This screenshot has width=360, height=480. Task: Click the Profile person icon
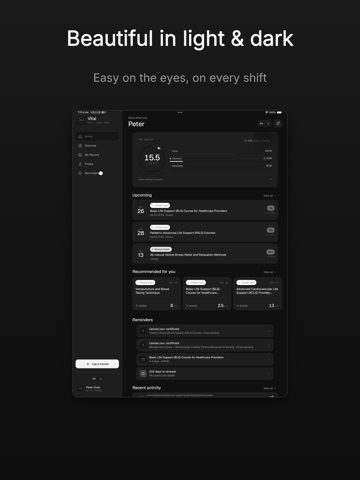point(80,164)
